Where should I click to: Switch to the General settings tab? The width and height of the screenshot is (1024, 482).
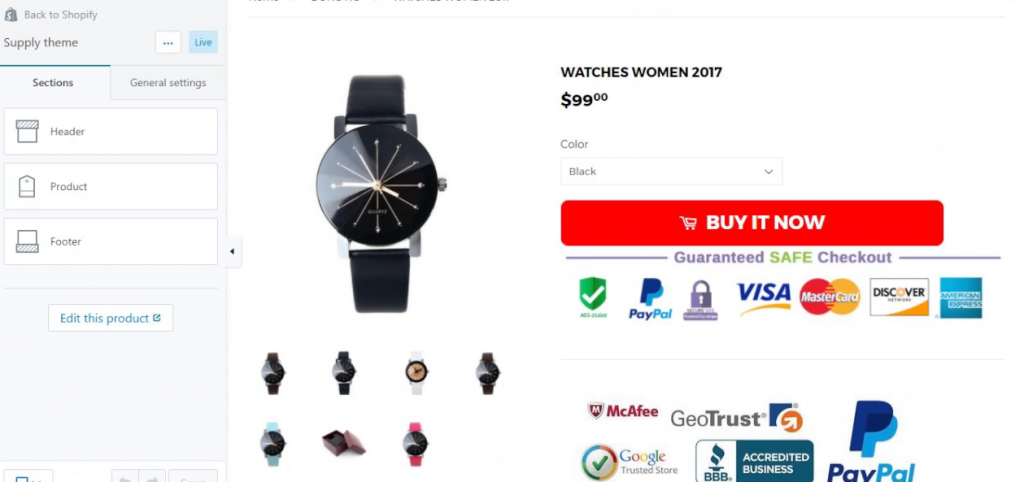[x=168, y=82]
